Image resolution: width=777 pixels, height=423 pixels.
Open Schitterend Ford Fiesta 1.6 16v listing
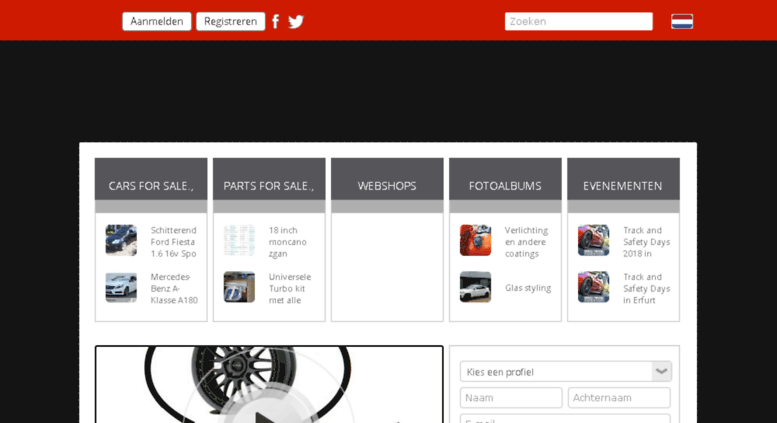(173, 242)
